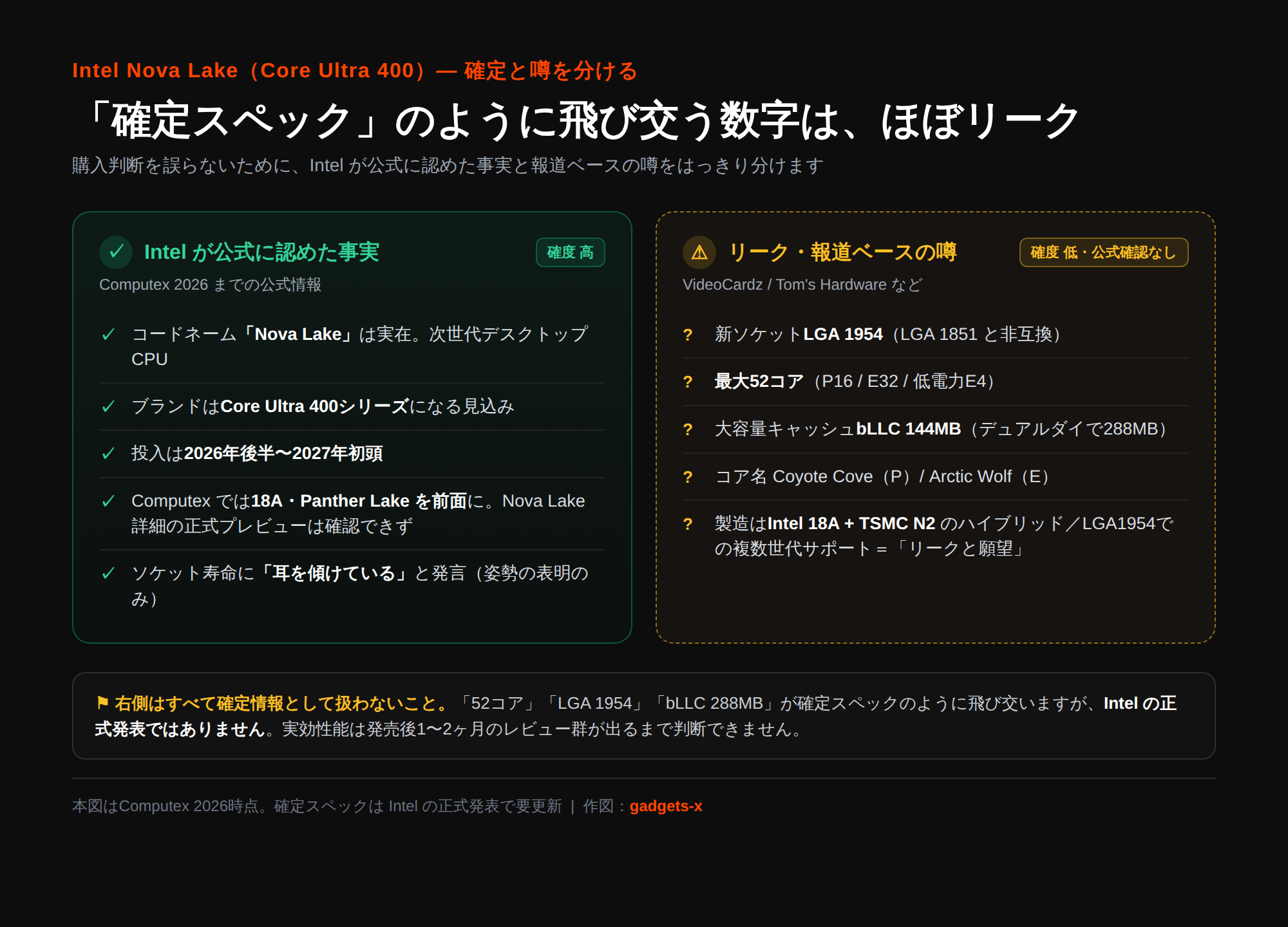Screen dimensions: 1288x927
Task: Click the question mark beside 最大52コア
Action: [688, 382]
